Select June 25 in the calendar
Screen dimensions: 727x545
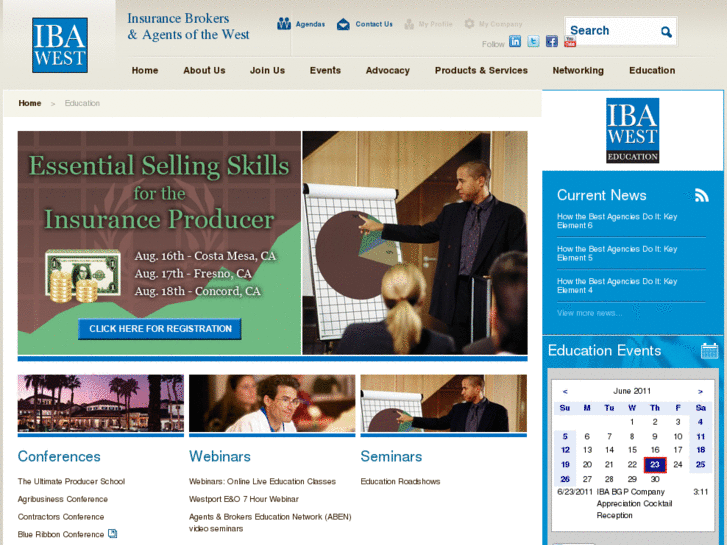click(701, 464)
